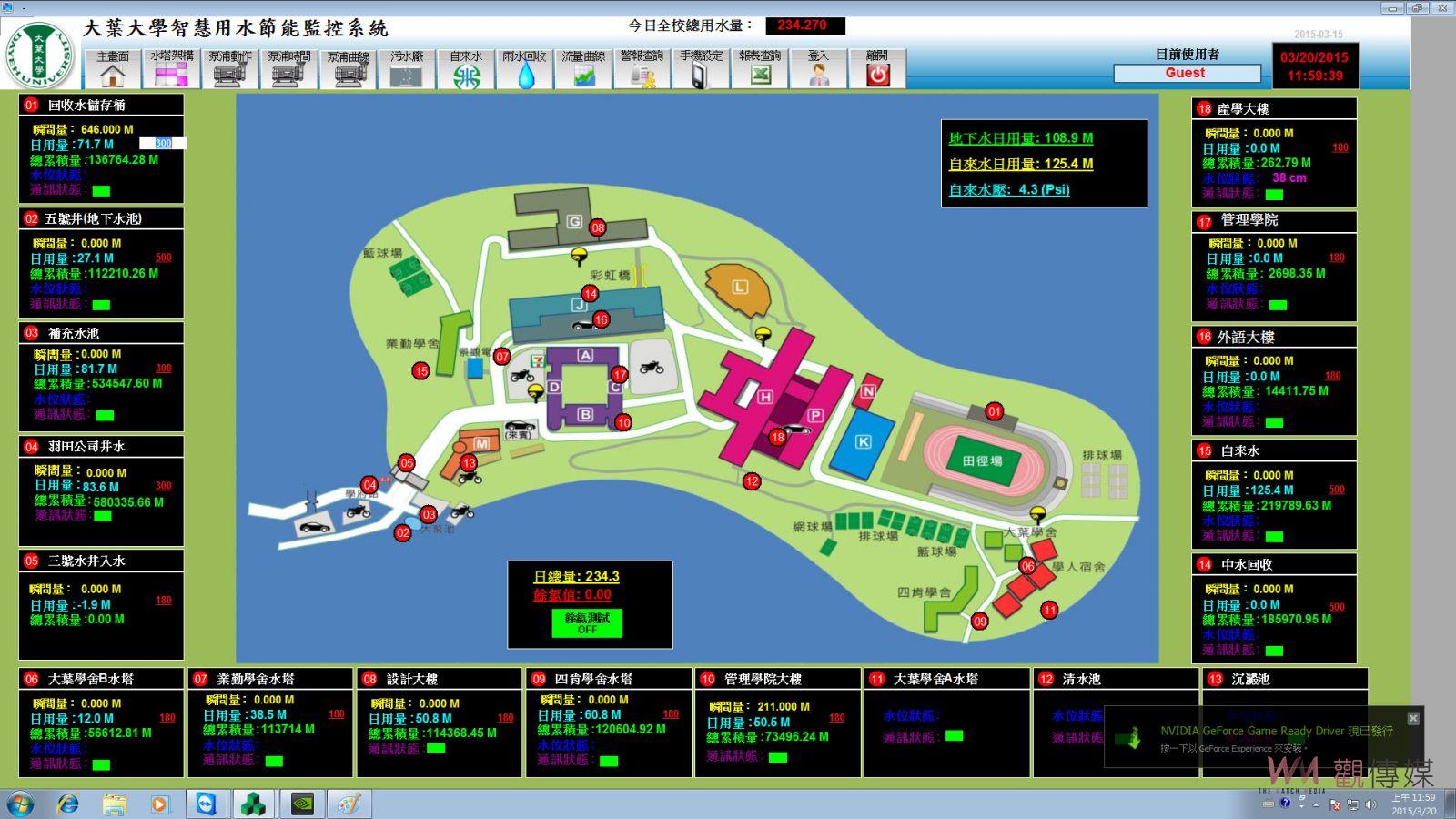This screenshot has height=819, width=1456.
Task: Select map marker 03 by 大葉池
Action: point(429,515)
